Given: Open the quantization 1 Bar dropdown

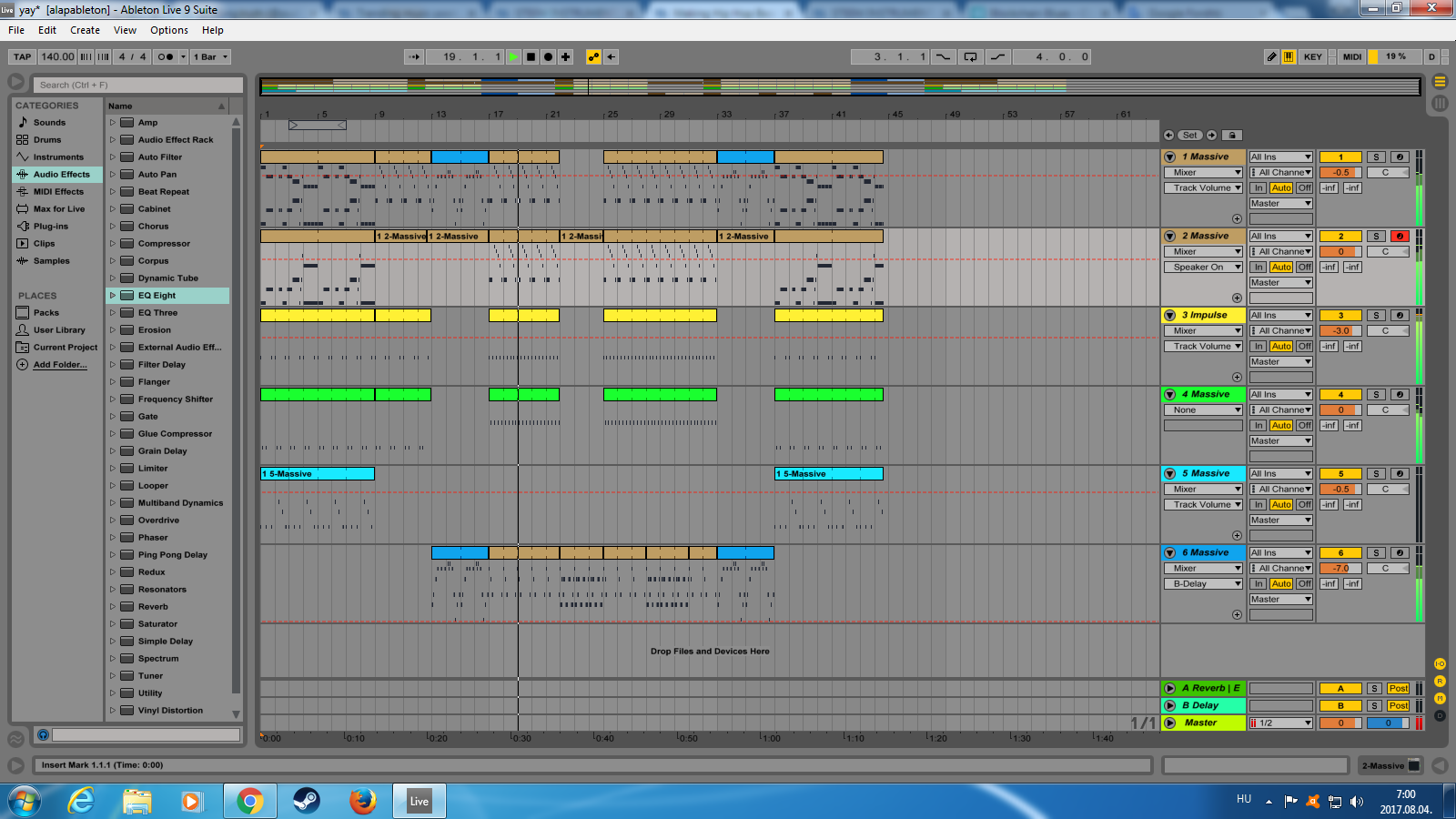Looking at the screenshot, I should (210, 56).
